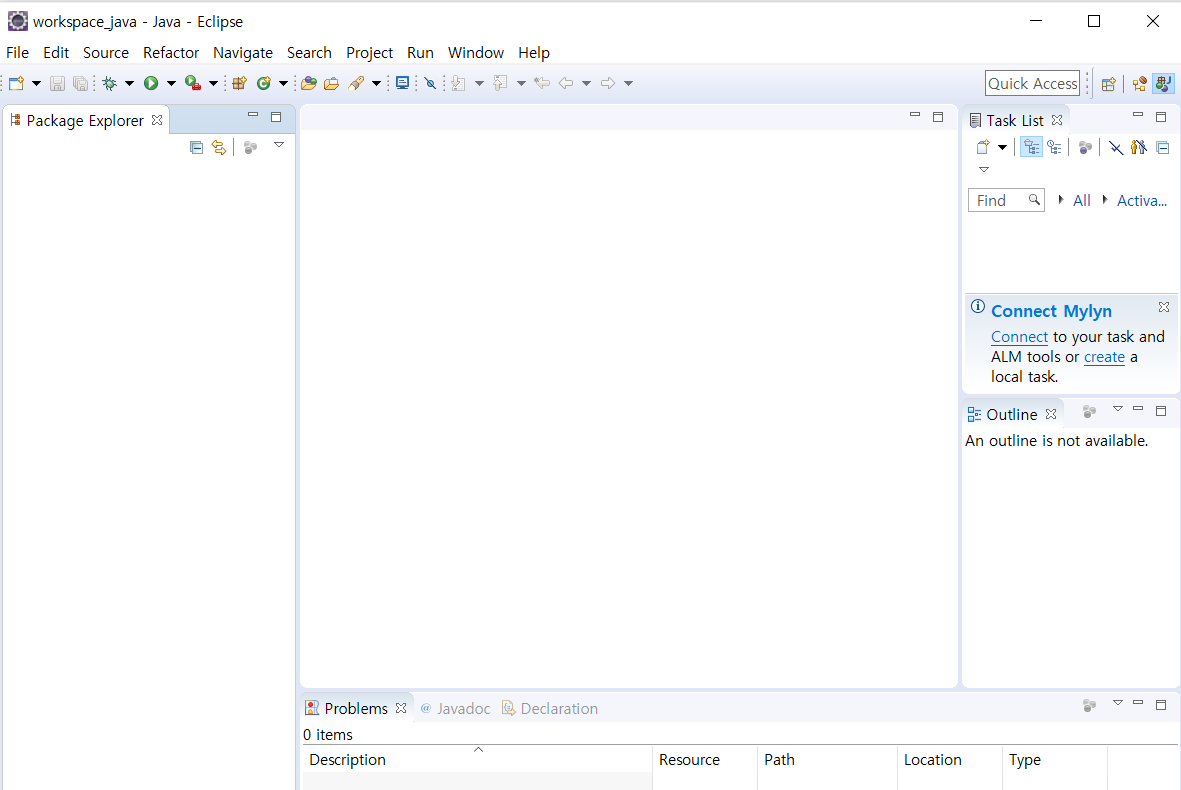Screen dimensions: 1181x790
Task: Open the Forward history dropdown arrow
Action: point(628,84)
